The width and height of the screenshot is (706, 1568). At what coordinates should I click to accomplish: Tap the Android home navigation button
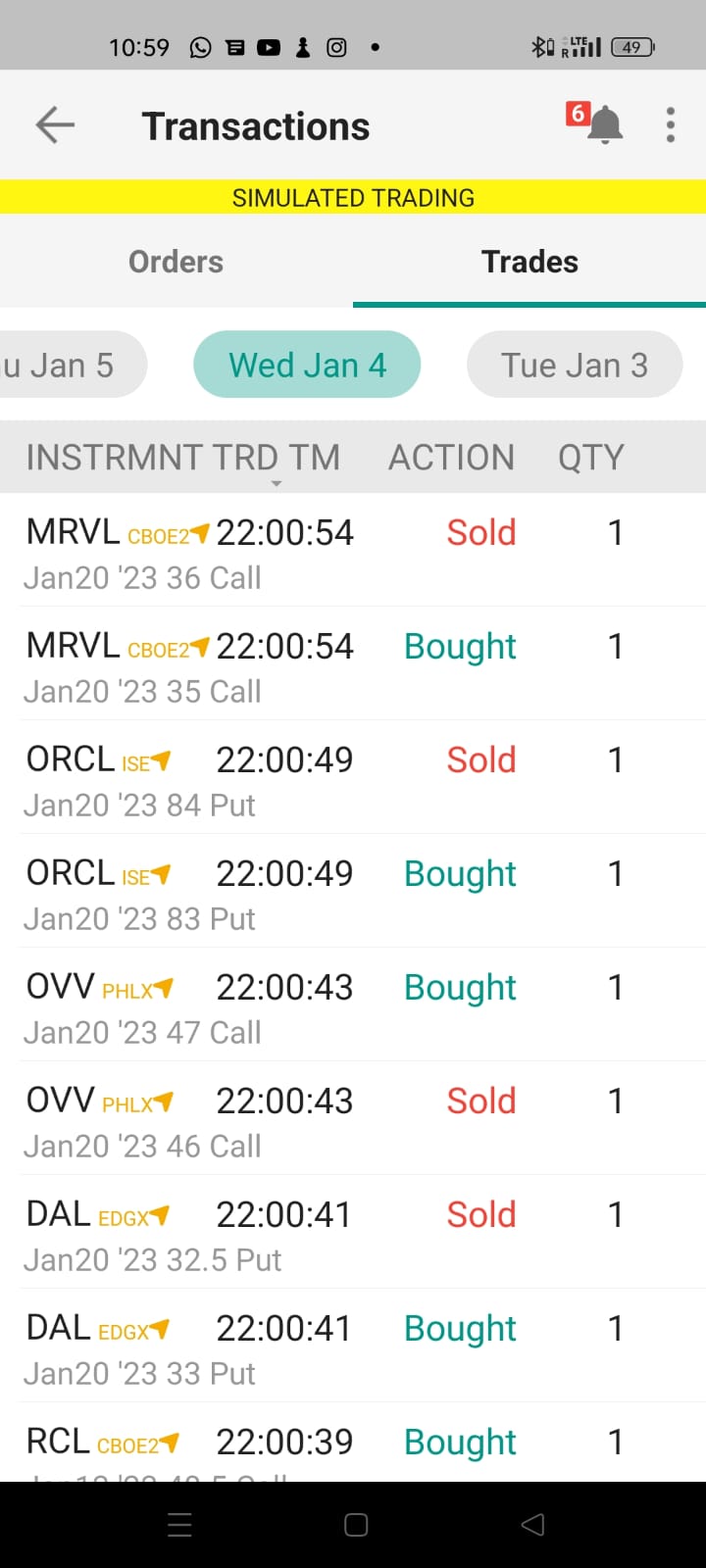[x=356, y=1525]
